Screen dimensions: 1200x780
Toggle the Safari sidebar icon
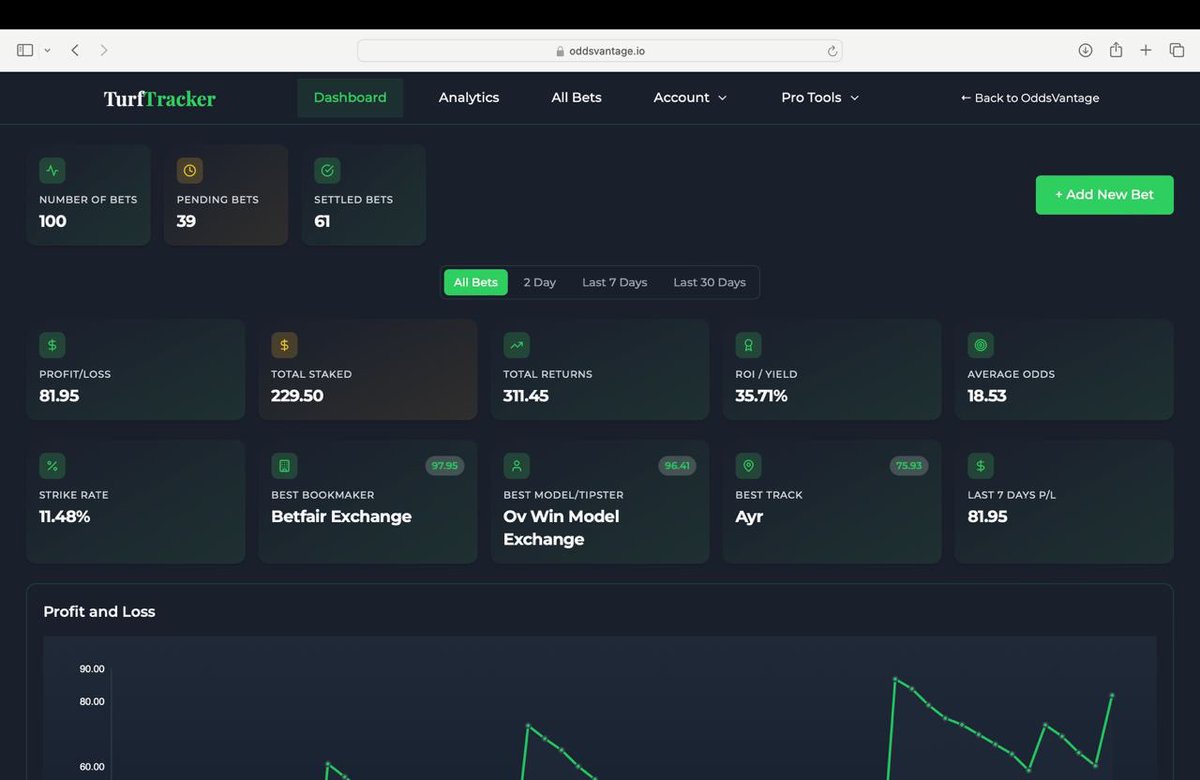click(x=25, y=50)
